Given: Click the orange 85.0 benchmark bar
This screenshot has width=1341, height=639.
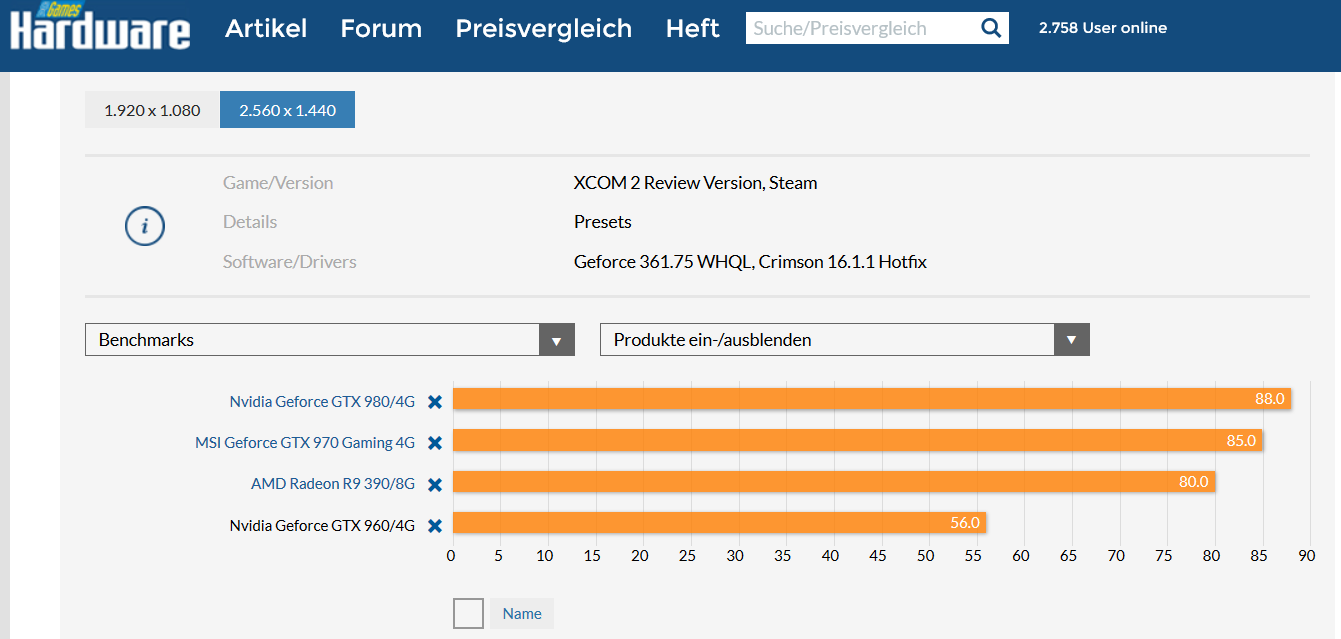Looking at the screenshot, I should click(858, 441).
